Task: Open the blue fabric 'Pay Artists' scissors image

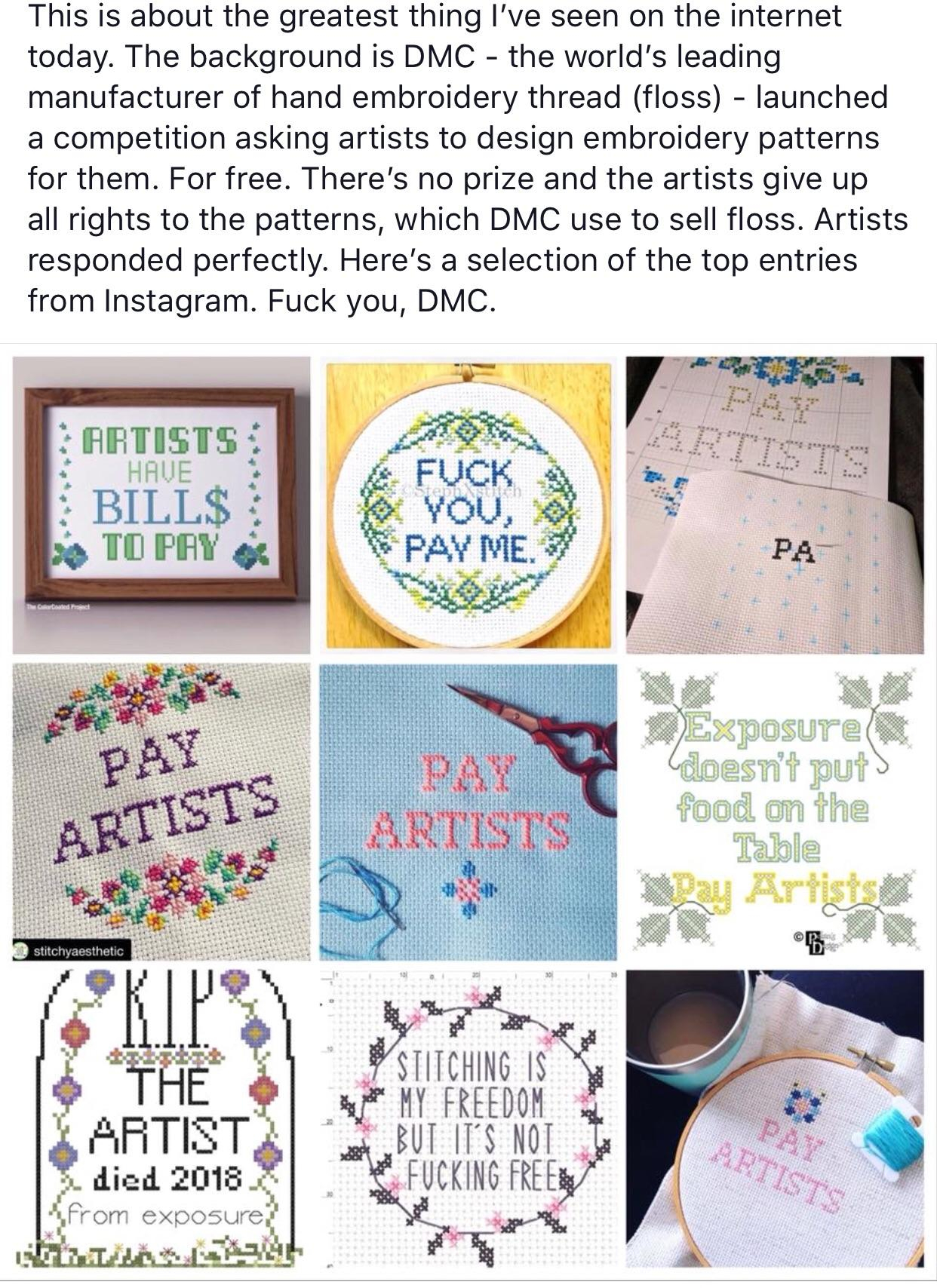Action: 468,811
